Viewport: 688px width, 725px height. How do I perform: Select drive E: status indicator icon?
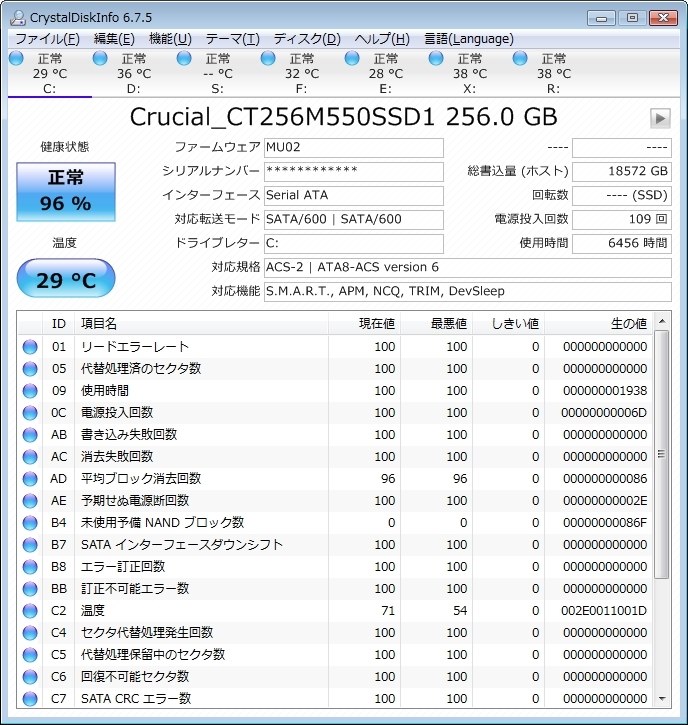click(352, 59)
